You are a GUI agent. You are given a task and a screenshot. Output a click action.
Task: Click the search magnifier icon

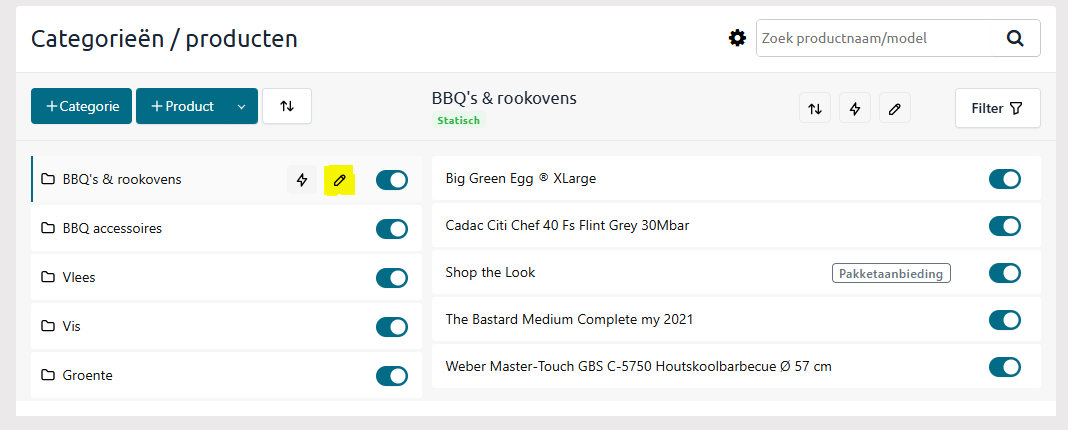1015,38
